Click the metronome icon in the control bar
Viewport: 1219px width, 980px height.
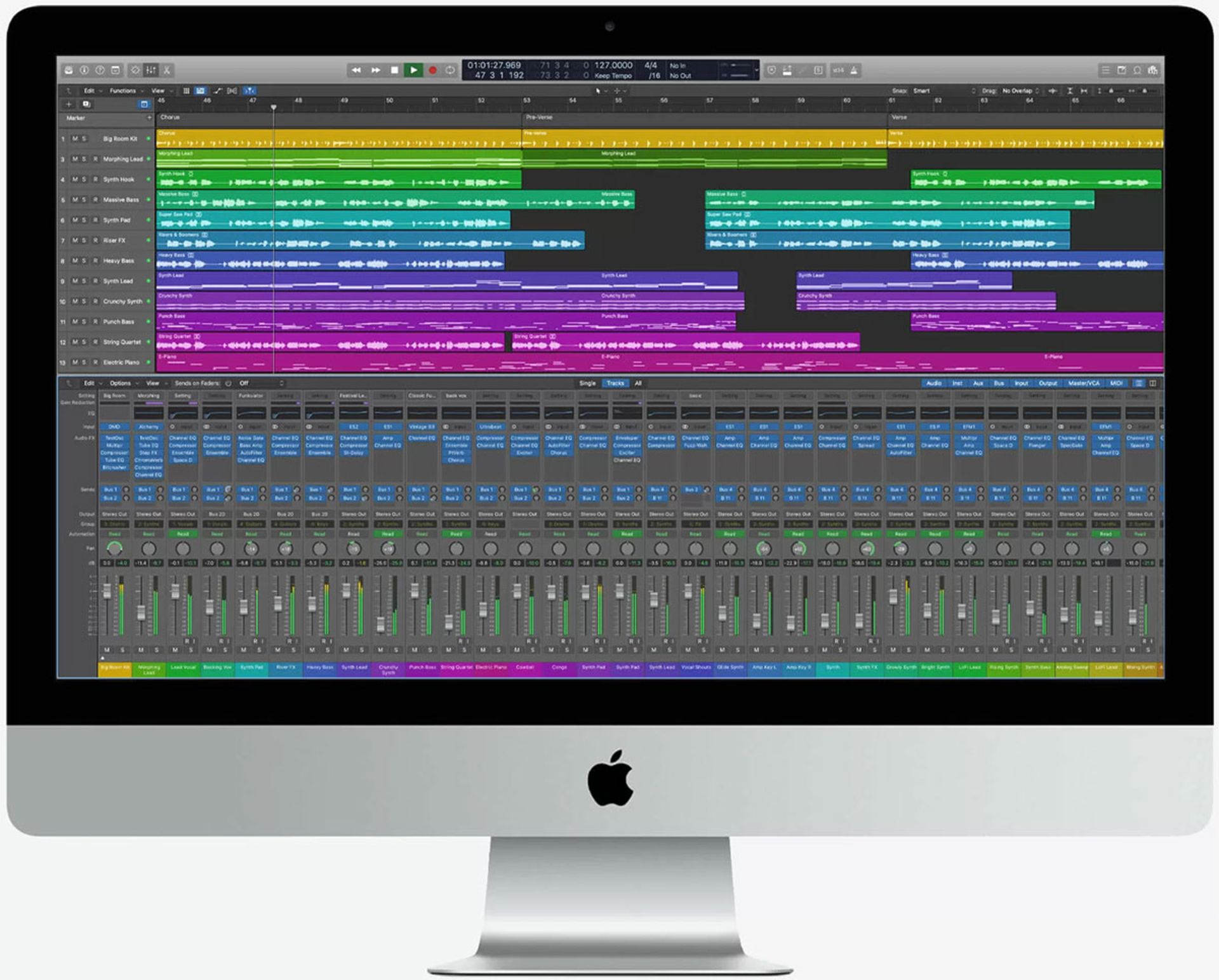coord(853,70)
